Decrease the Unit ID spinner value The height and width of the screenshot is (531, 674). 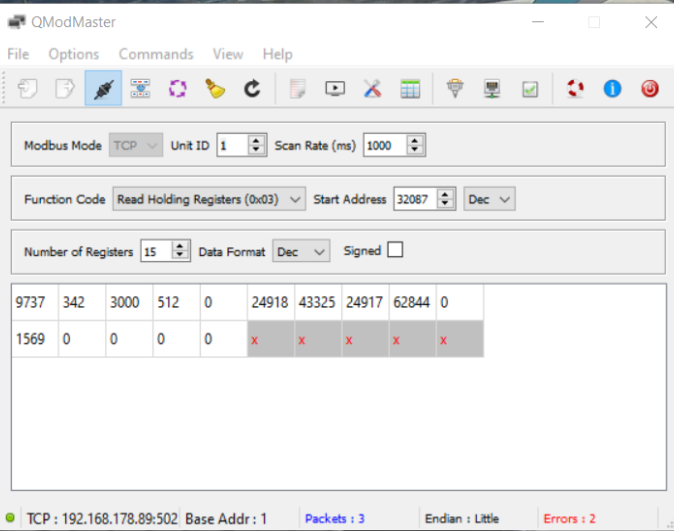point(256,150)
